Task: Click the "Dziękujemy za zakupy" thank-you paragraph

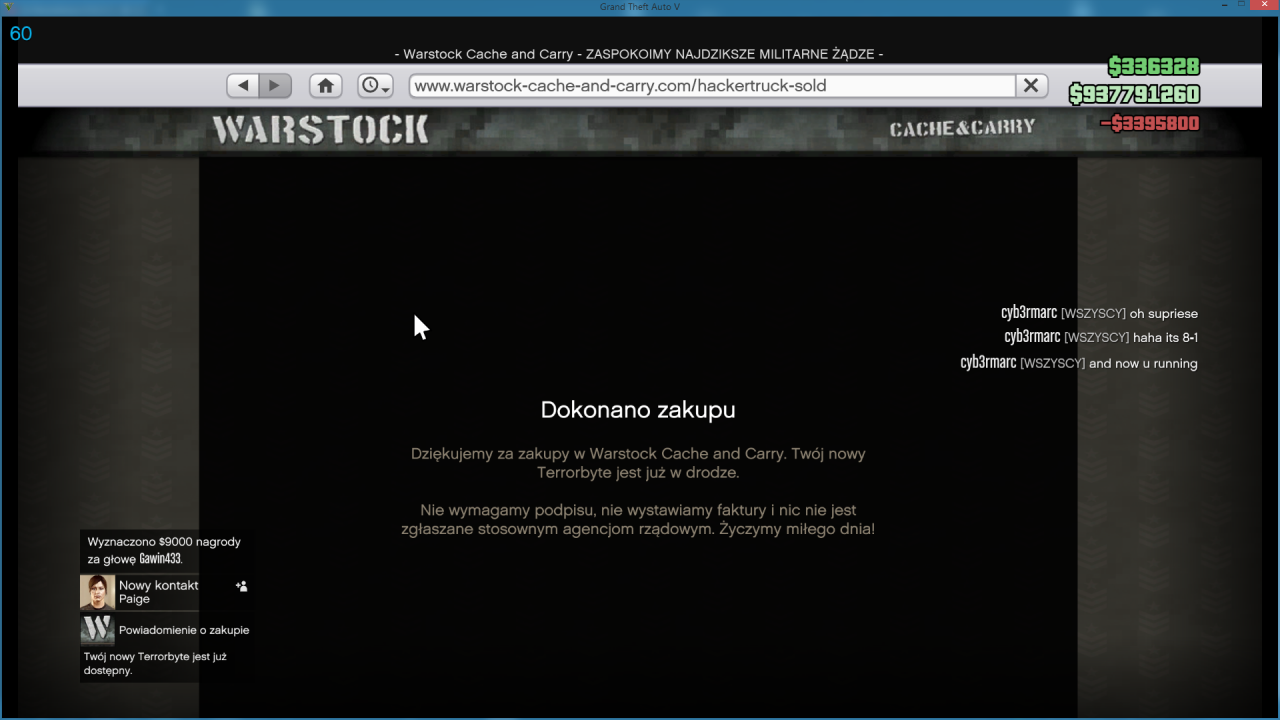Action: (x=638, y=463)
